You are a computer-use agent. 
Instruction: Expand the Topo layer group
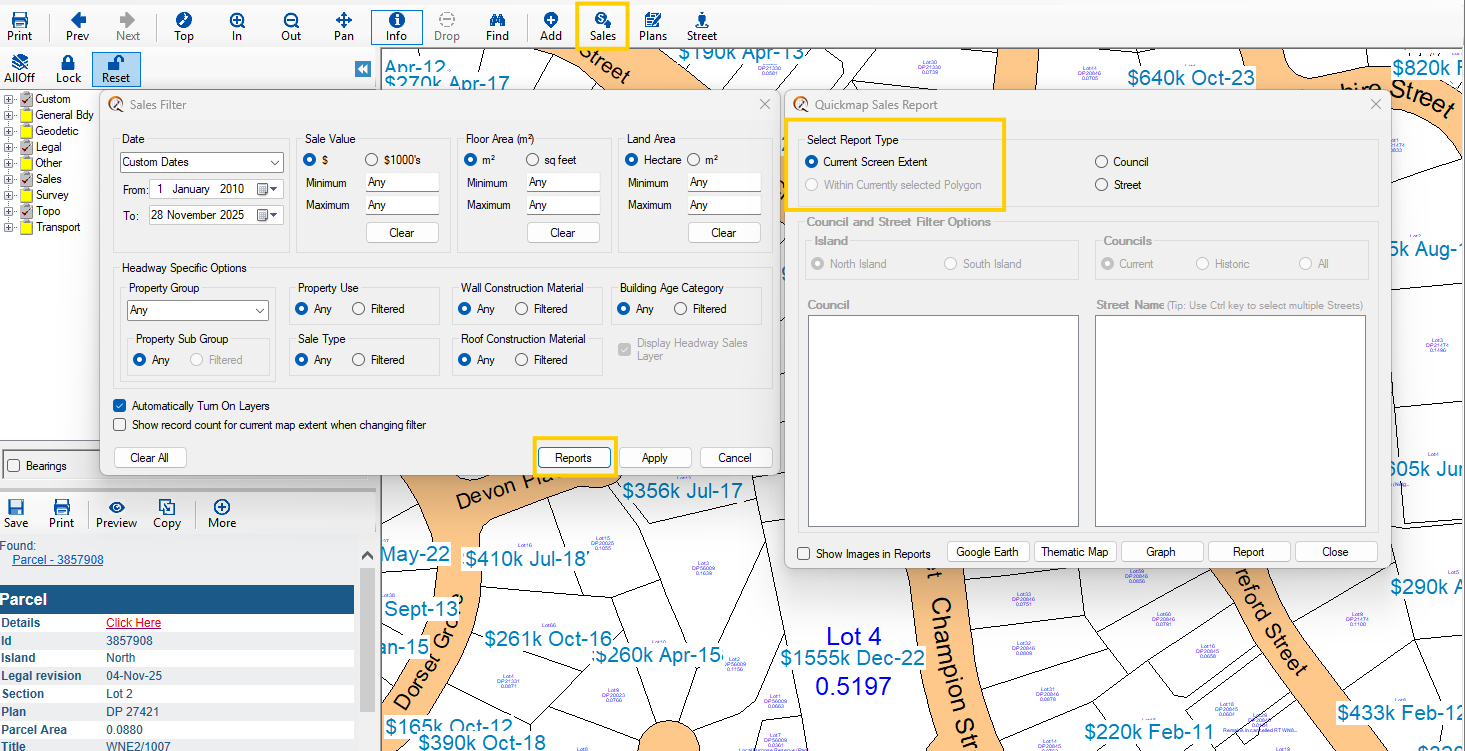[x=8, y=210]
